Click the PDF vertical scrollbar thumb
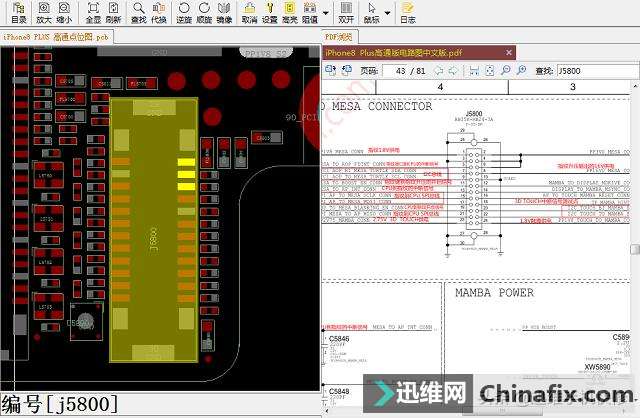Screen dimensions: 640x418 click(635, 249)
